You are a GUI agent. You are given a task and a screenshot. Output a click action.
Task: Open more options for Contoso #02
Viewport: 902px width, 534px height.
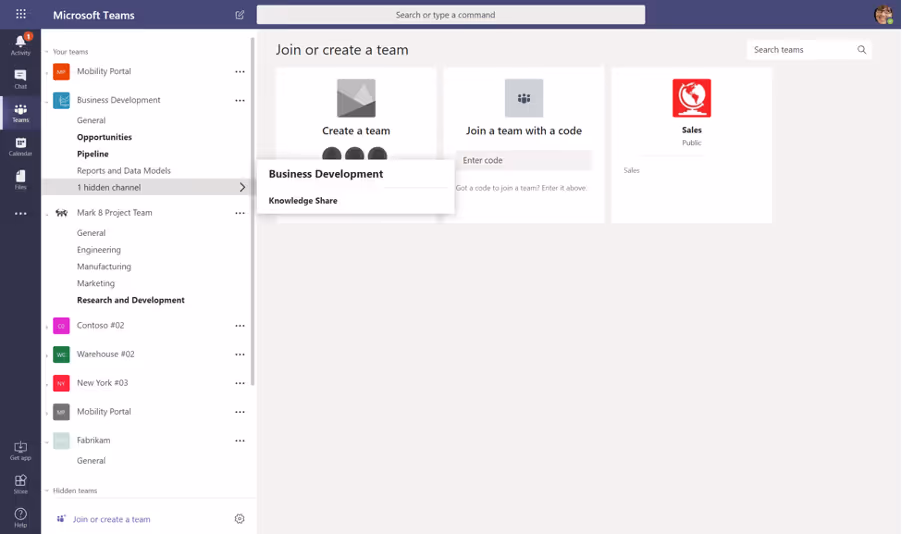click(240, 326)
